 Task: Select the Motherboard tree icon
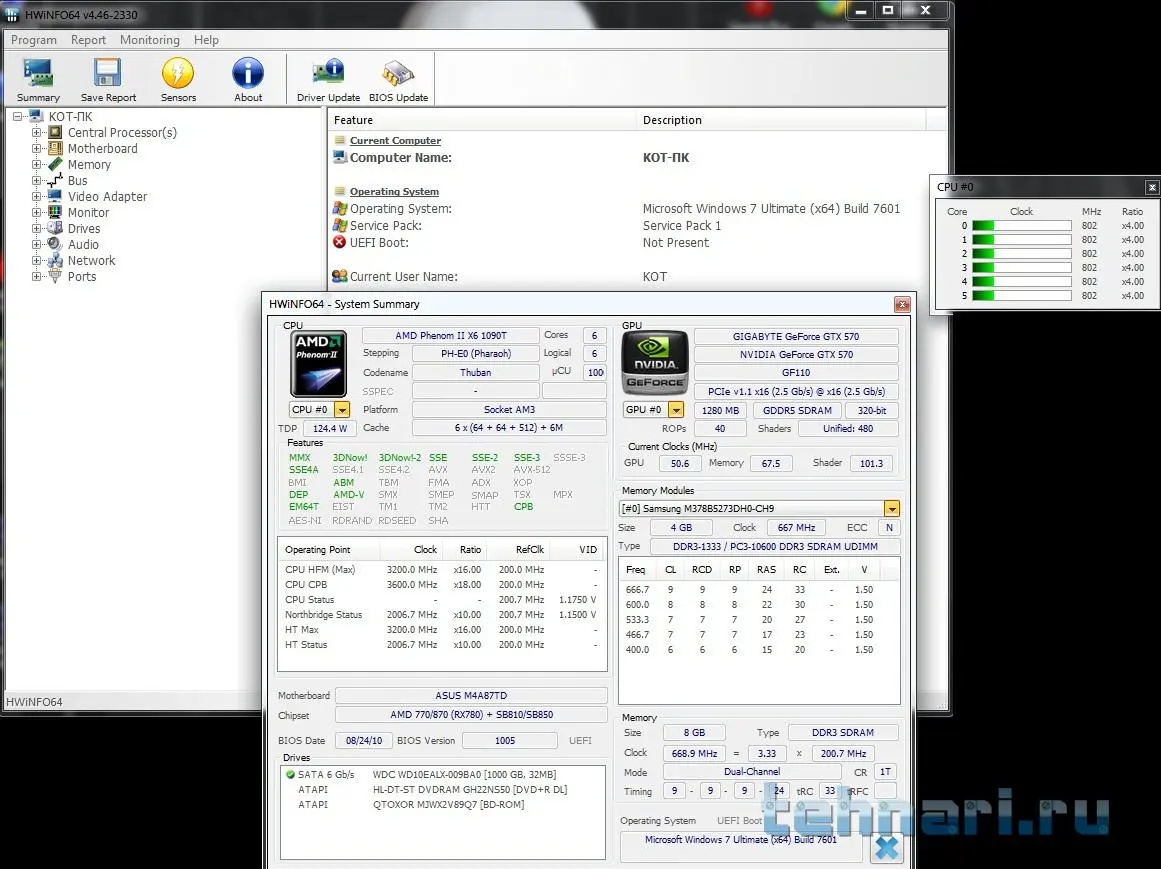point(55,148)
